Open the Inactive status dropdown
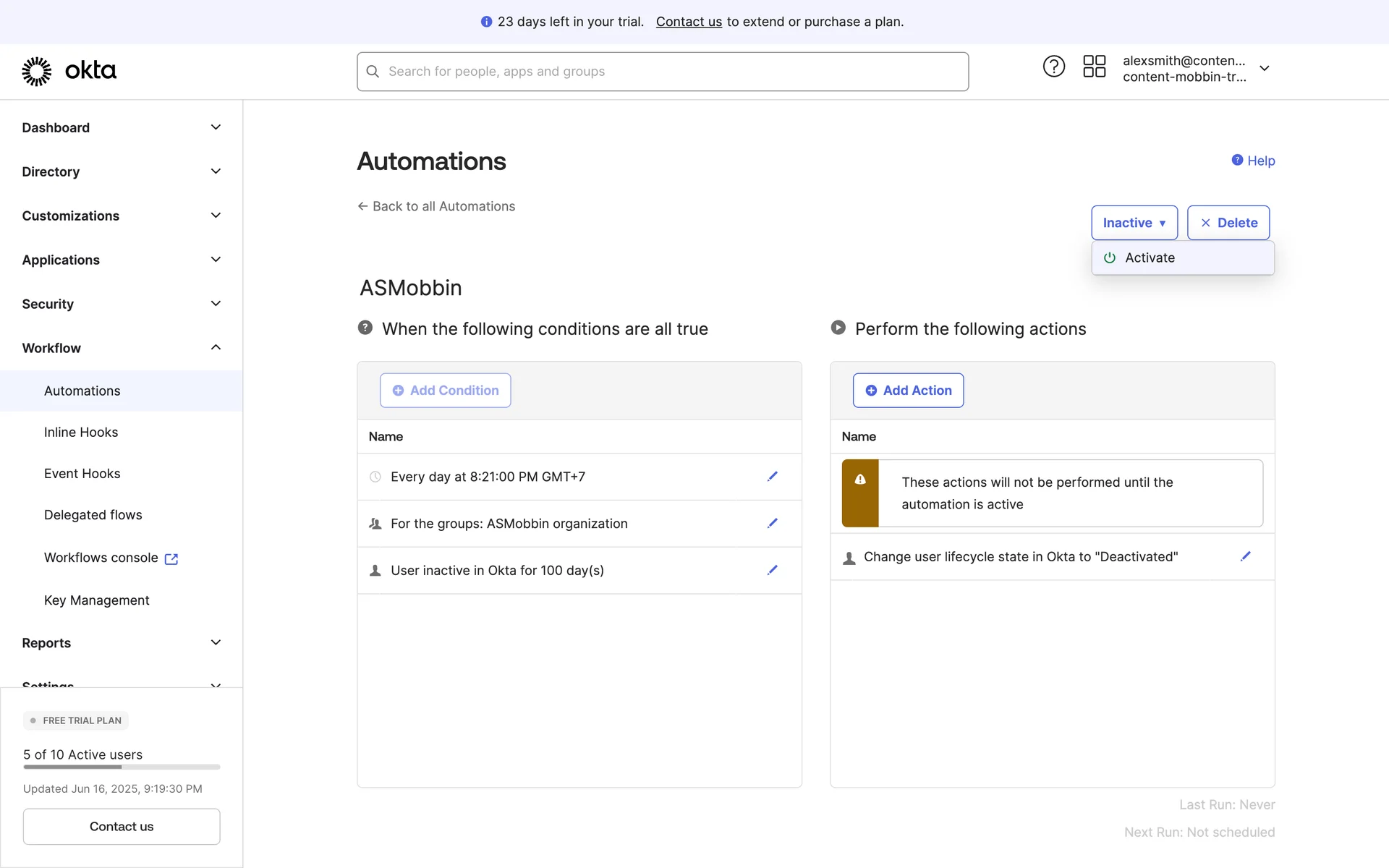Screen dimensions: 1389x868 [1134, 223]
